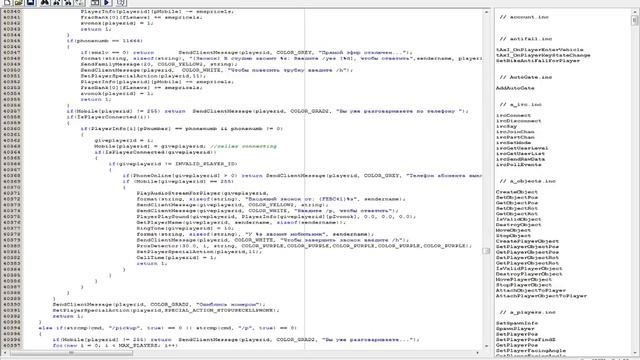Select StopObject in the function list
The image size is (640, 360).
(513, 236)
